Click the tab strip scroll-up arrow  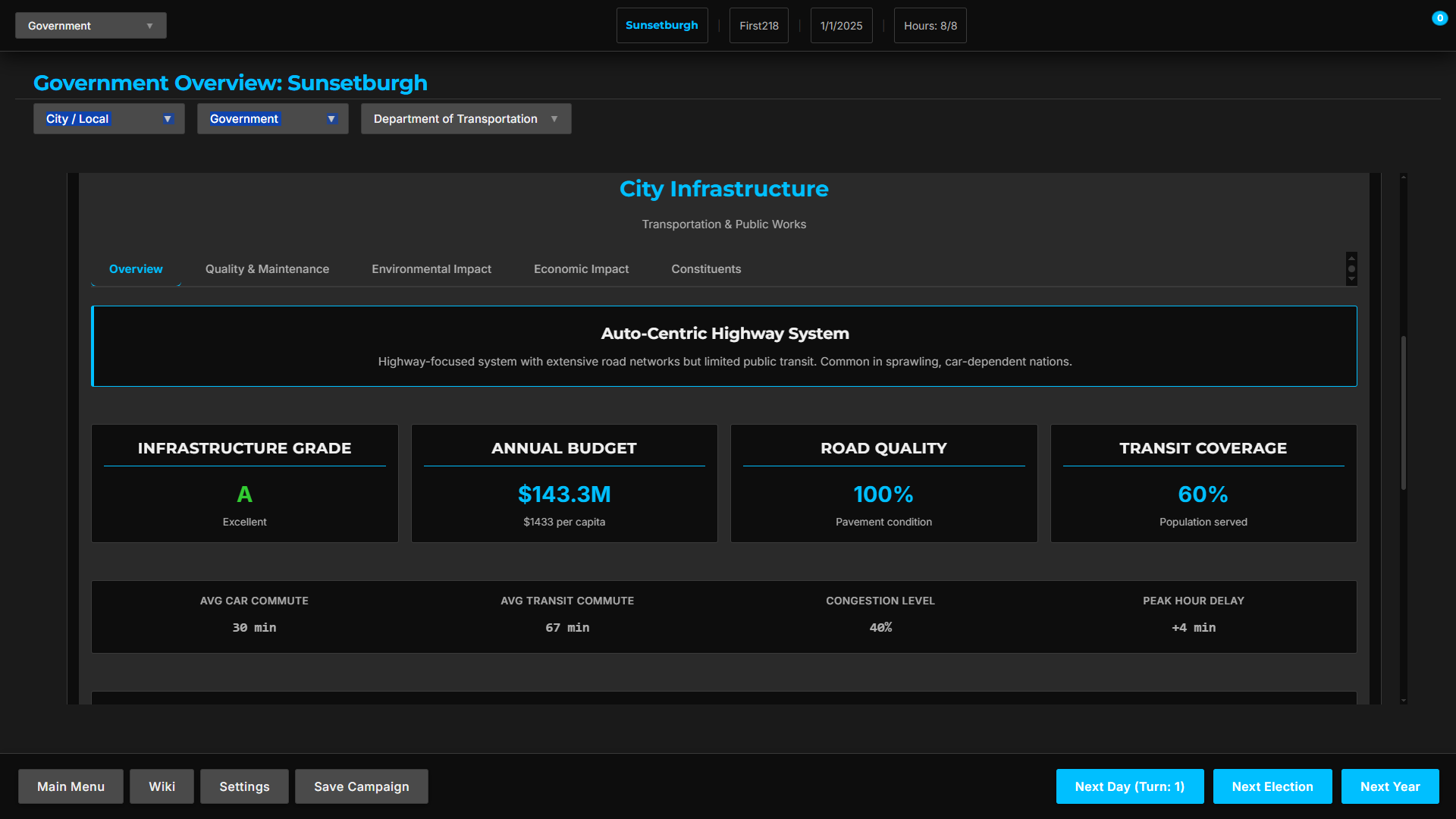[x=1351, y=259]
